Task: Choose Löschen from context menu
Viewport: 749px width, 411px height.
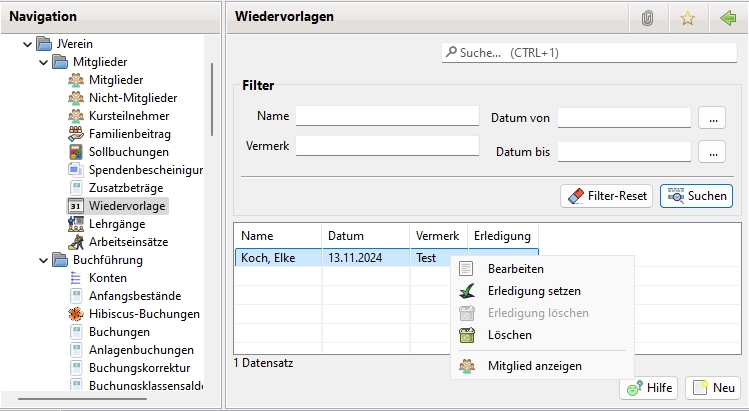Action: (509, 335)
